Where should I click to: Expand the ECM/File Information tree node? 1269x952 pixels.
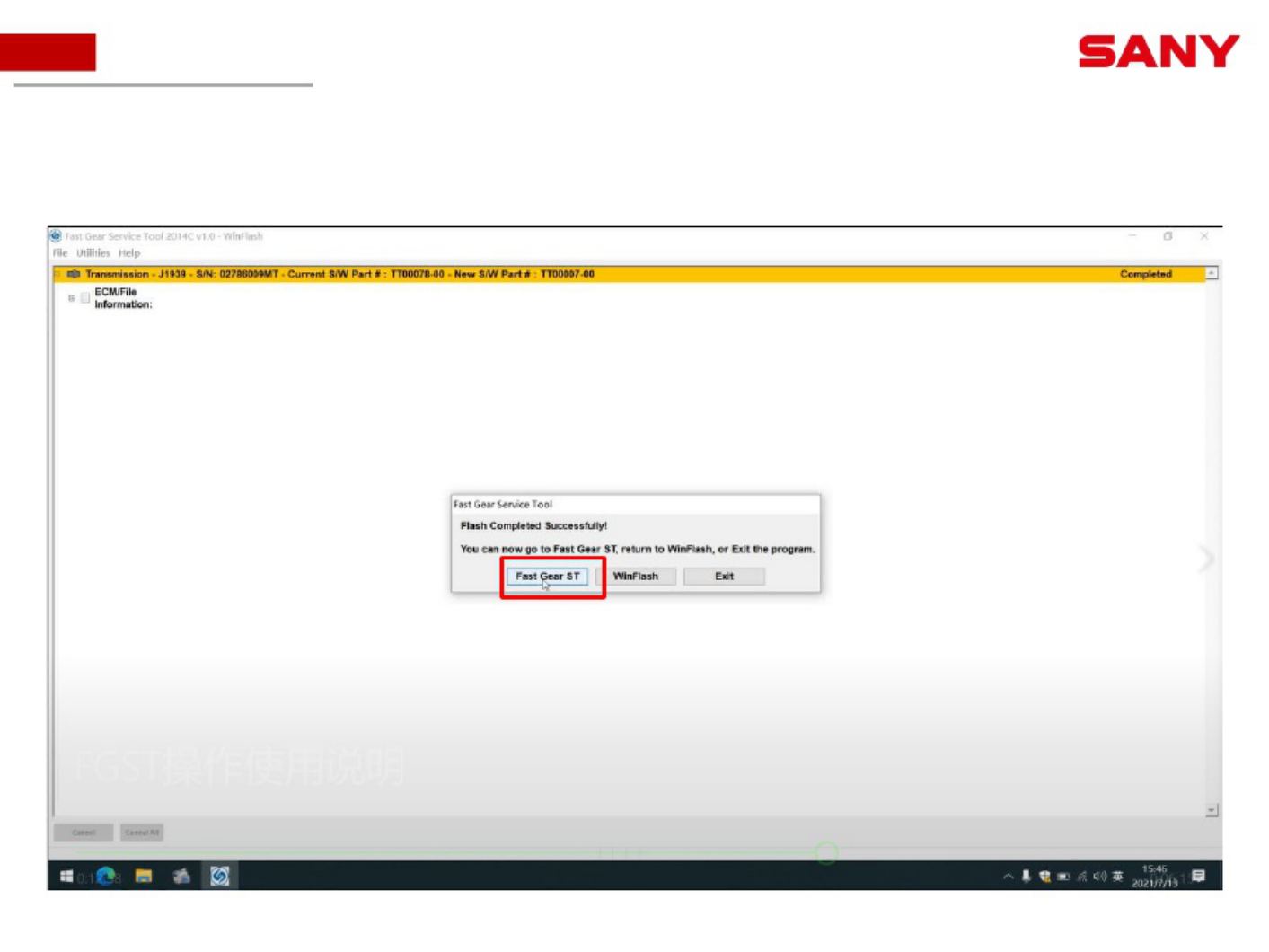tap(72, 298)
